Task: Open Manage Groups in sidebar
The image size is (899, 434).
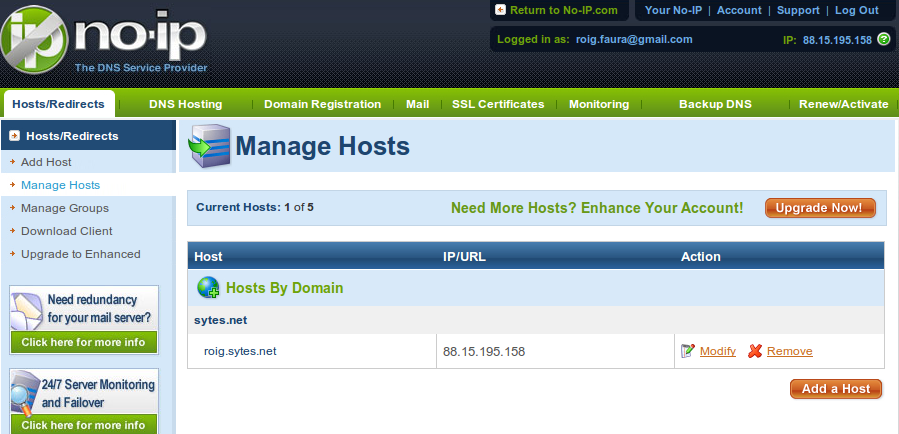Action: click(x=65, y=208)
